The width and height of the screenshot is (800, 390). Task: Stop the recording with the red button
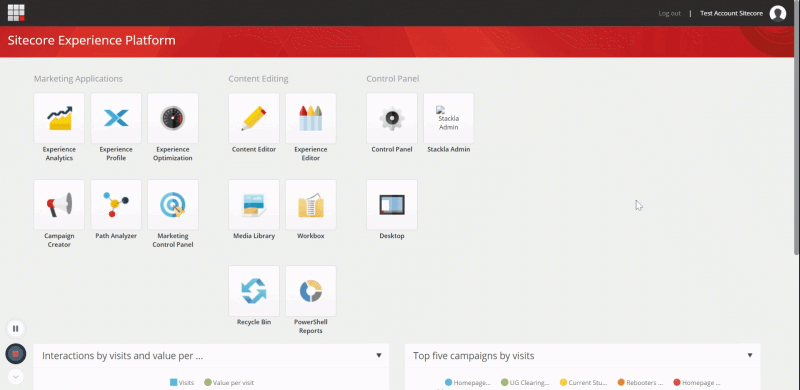point(16,354)
